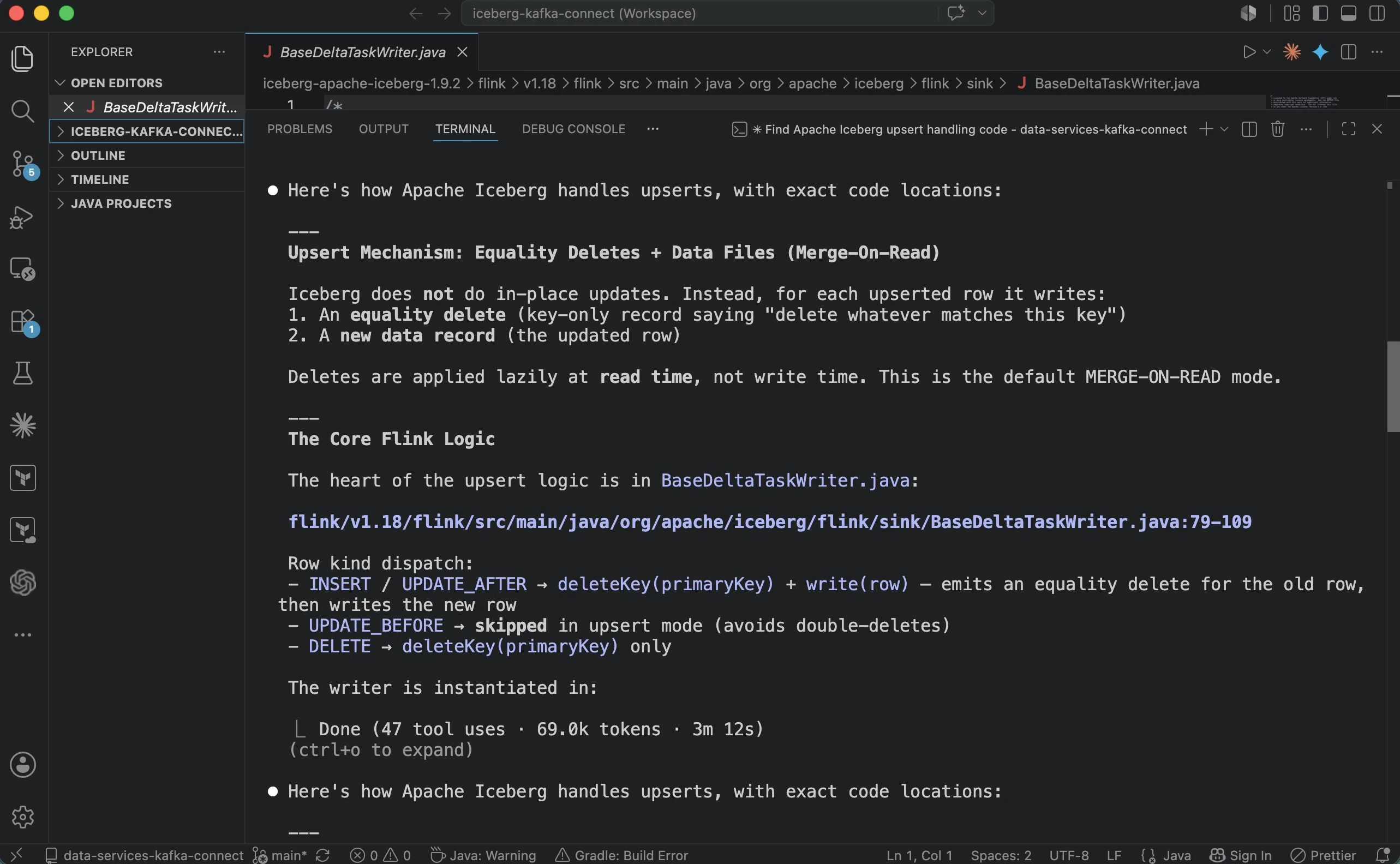
Task: Click Java: Warning status item
Action: point(483,855)
